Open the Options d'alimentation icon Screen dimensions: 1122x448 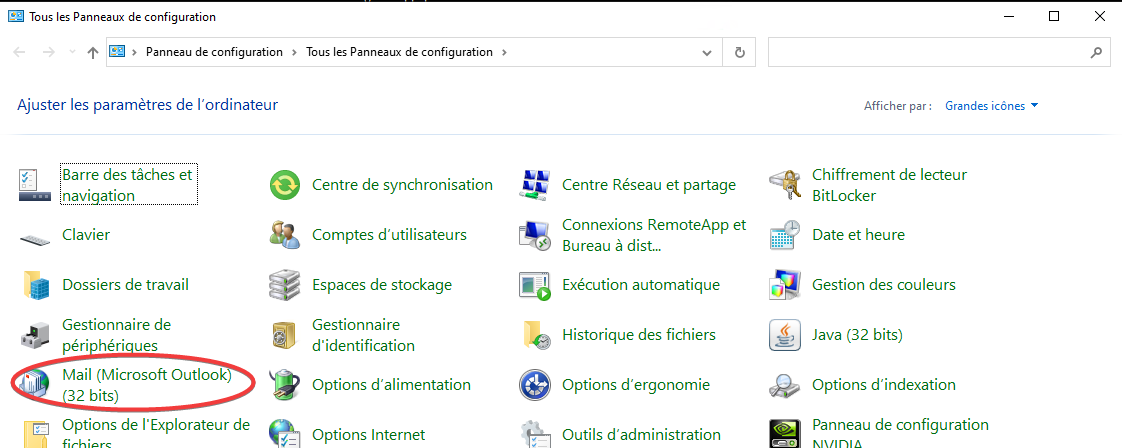click(x=285, y=385)
